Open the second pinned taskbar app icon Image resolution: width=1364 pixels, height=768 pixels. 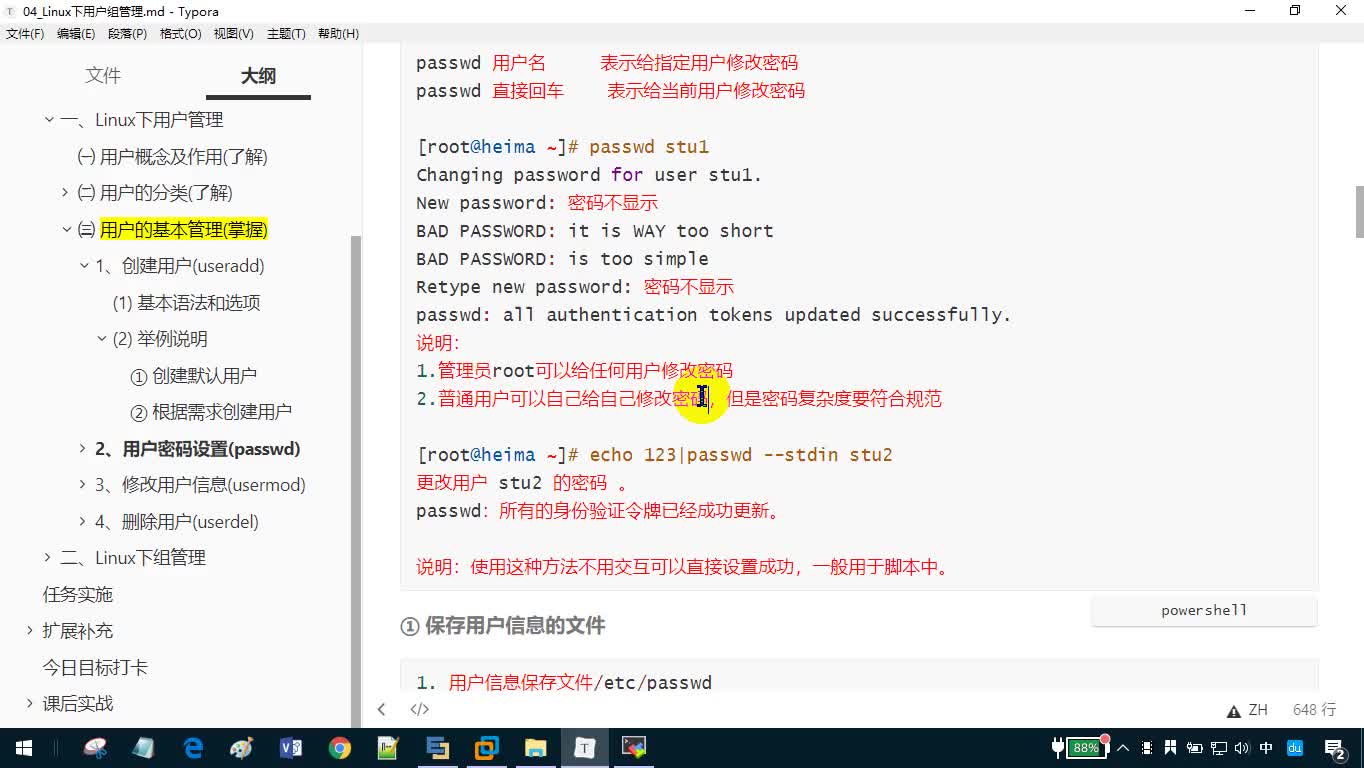pyautogui.click(x=144, y=747)
